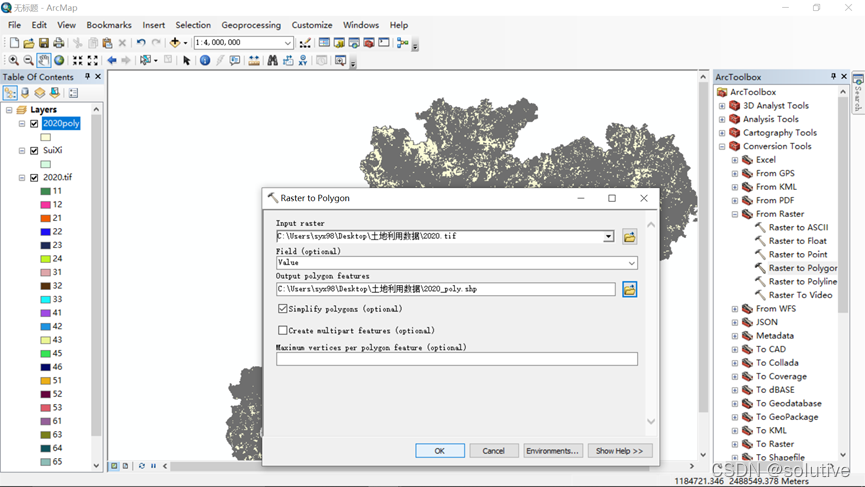Open the Geoprocessing menu
The width and height of the screenshot is (865, 487).
pyautogui.click(x=251, y=25)
